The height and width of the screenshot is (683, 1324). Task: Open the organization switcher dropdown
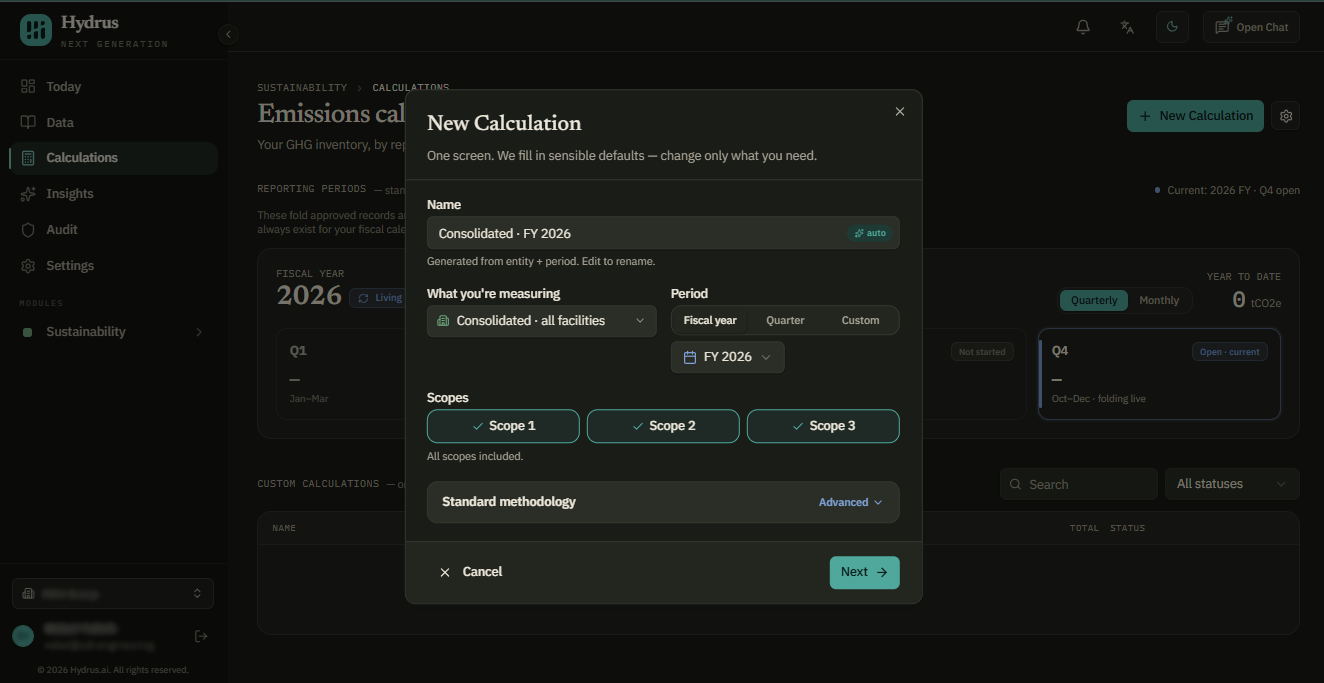point(113,594)
